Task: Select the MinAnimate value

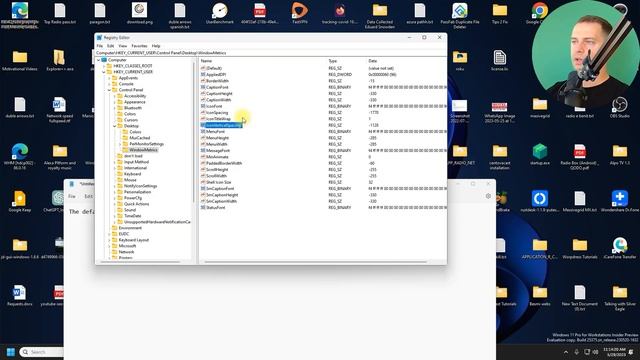Action: (x=217, y=157)
